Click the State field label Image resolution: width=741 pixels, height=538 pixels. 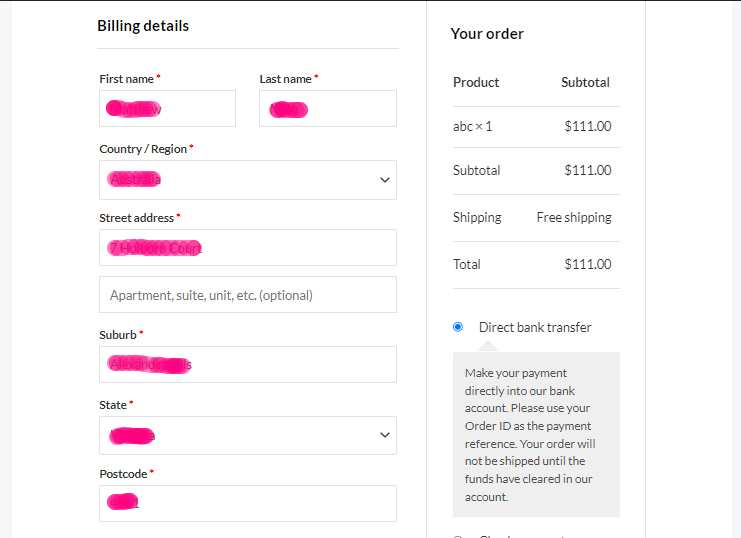[113, 405]
